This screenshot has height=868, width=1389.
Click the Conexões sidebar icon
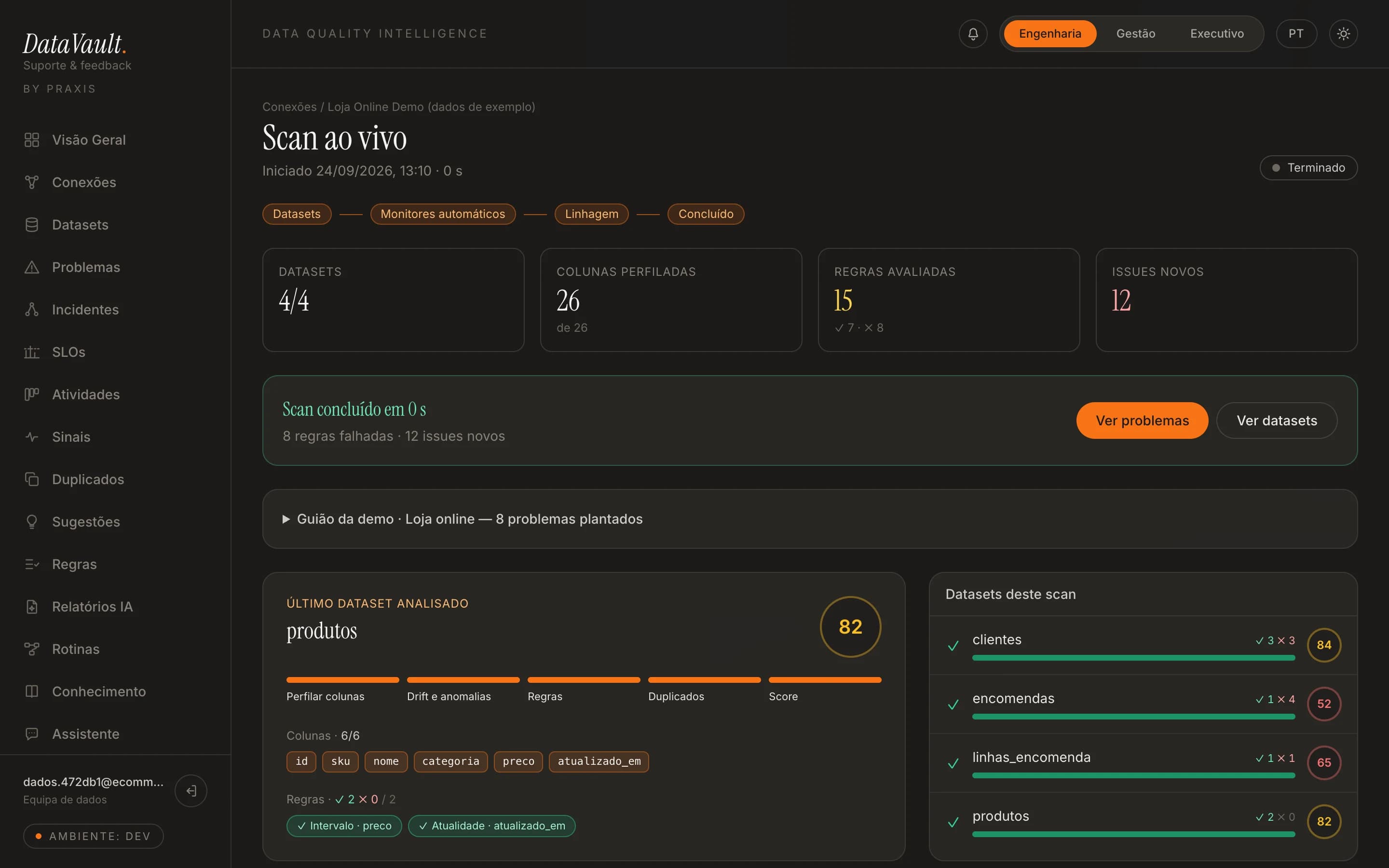click(31, 183)
